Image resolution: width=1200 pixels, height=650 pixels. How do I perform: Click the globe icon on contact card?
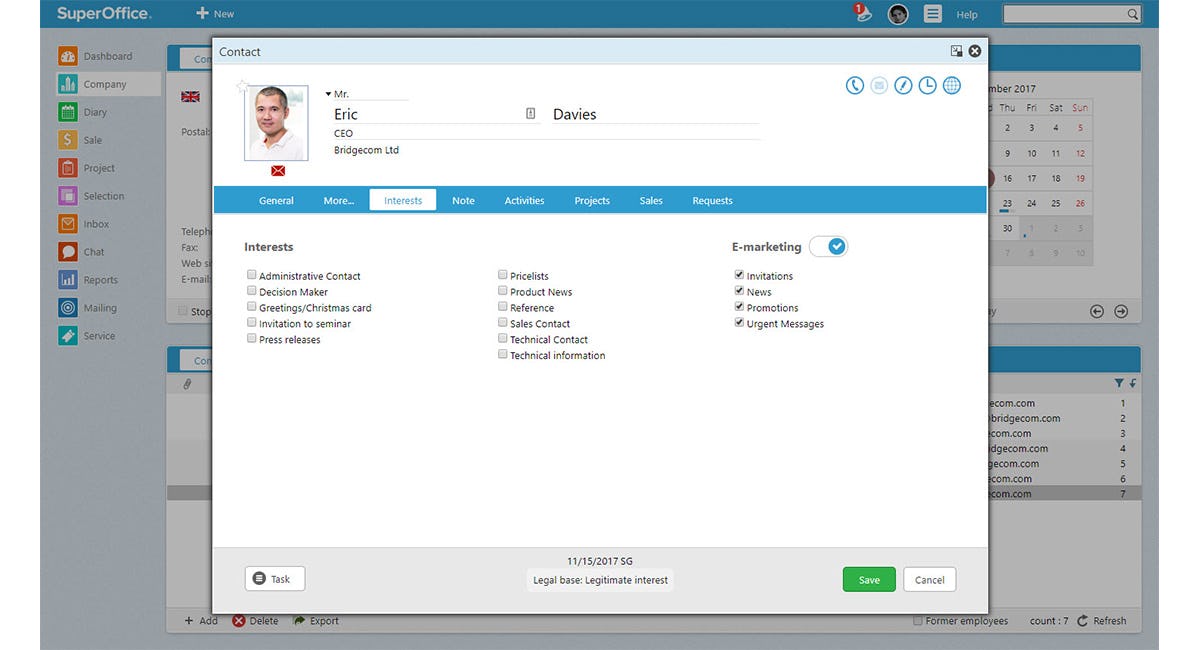[951, 85]
